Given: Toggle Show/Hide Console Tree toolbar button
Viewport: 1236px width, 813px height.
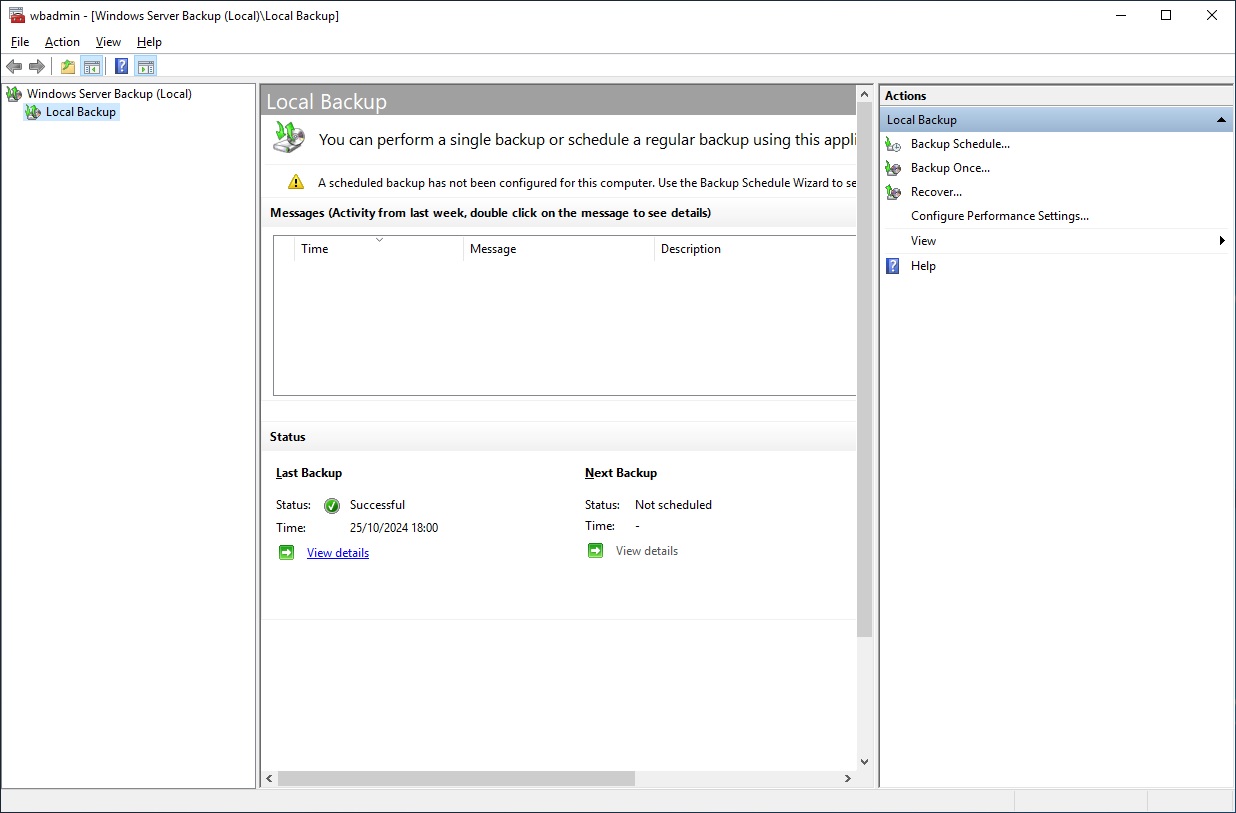Looking at the screenshot, I should click(x=92, y=67).
